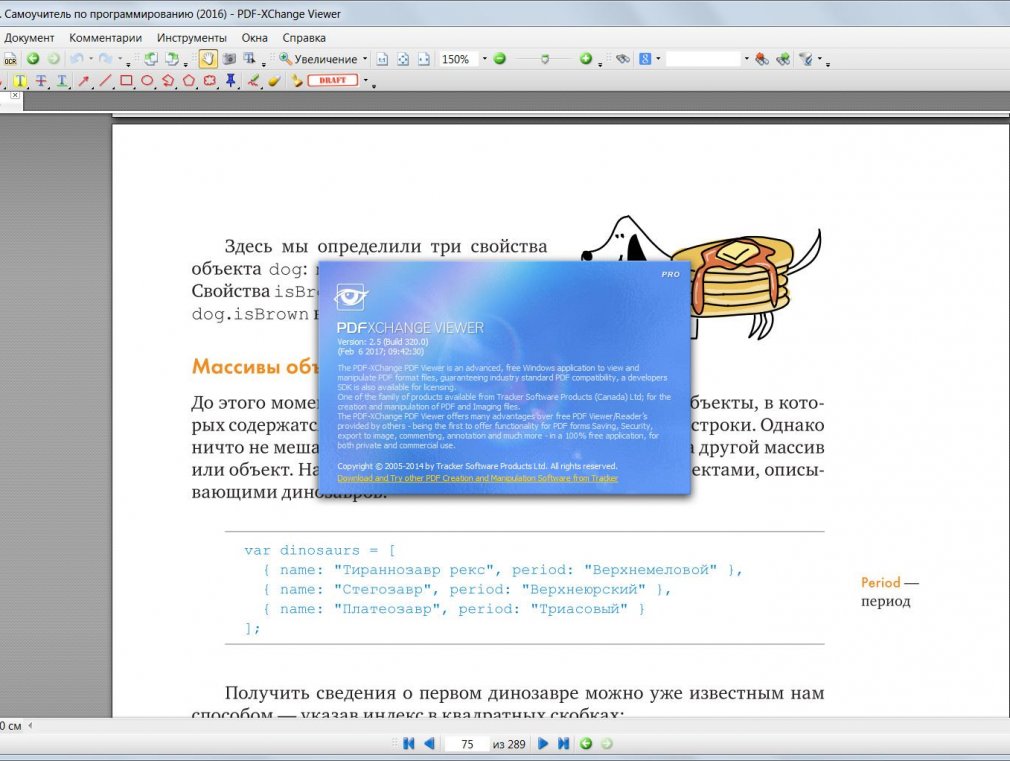
Task: Adjust the zoom slider handle
Action: click(545, 59)
